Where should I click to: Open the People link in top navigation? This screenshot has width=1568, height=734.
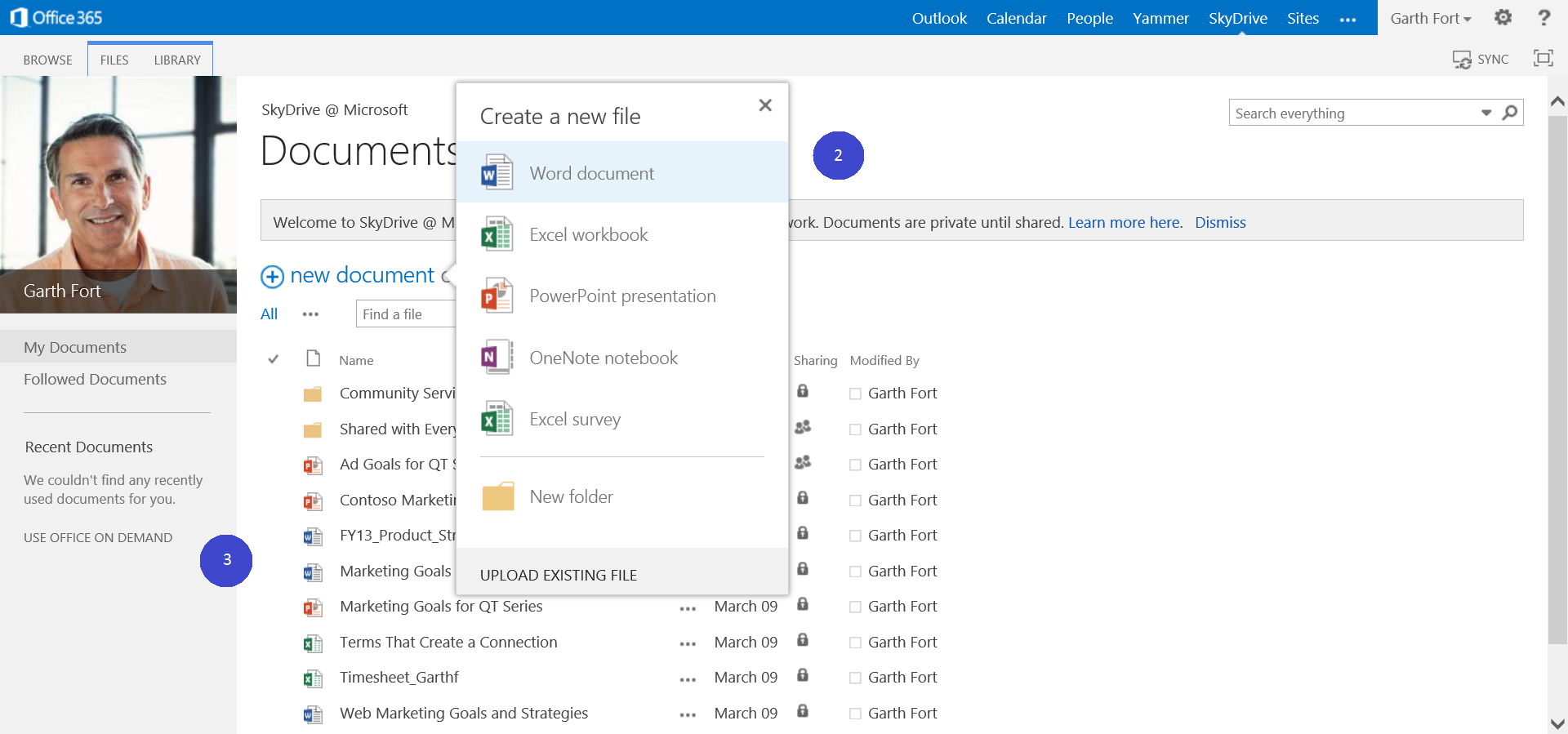pos(1089,18)
